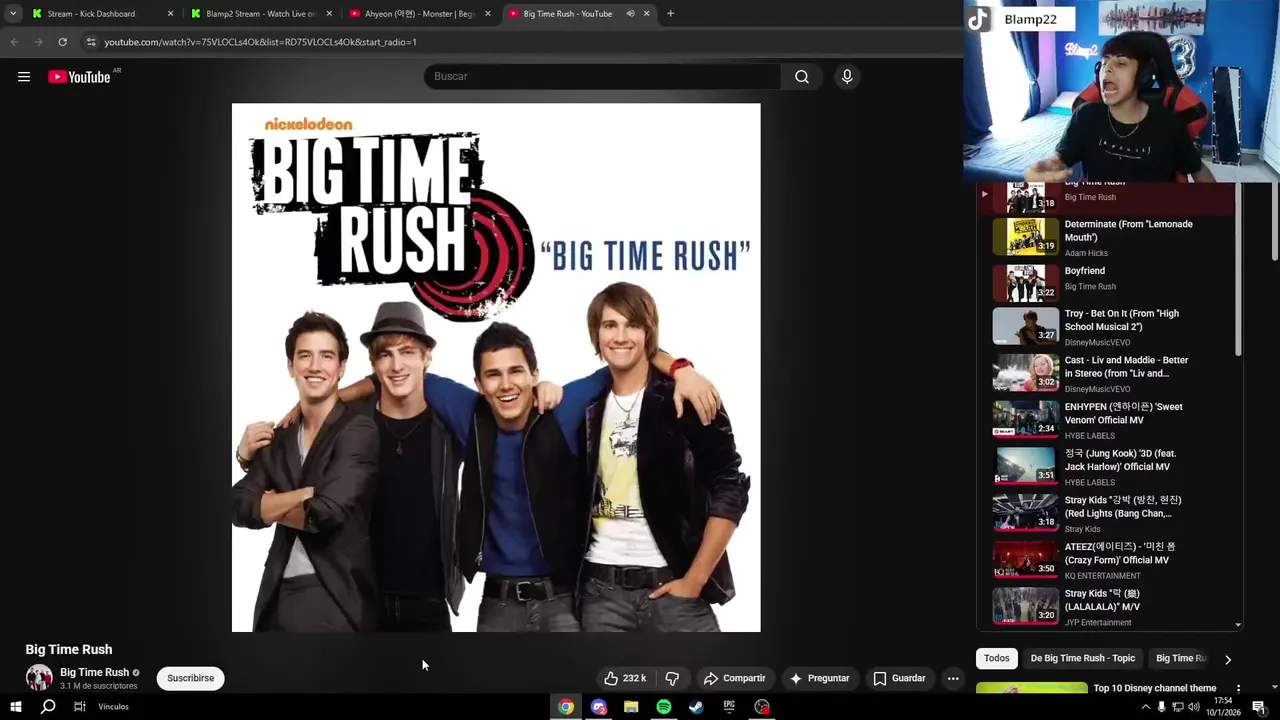Show hidden system tray icons
Screen dimensions: 1280x720
[x=1145, y=707]
